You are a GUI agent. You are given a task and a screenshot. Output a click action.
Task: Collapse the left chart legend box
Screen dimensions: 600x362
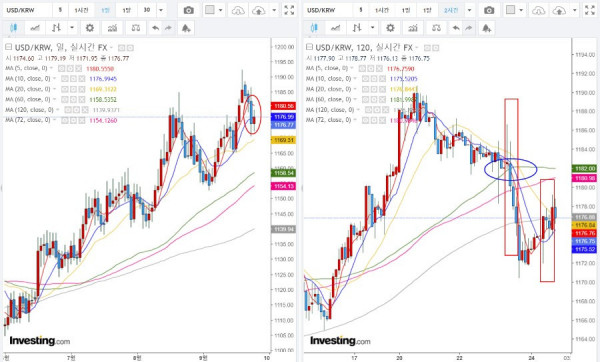point(8,47)
